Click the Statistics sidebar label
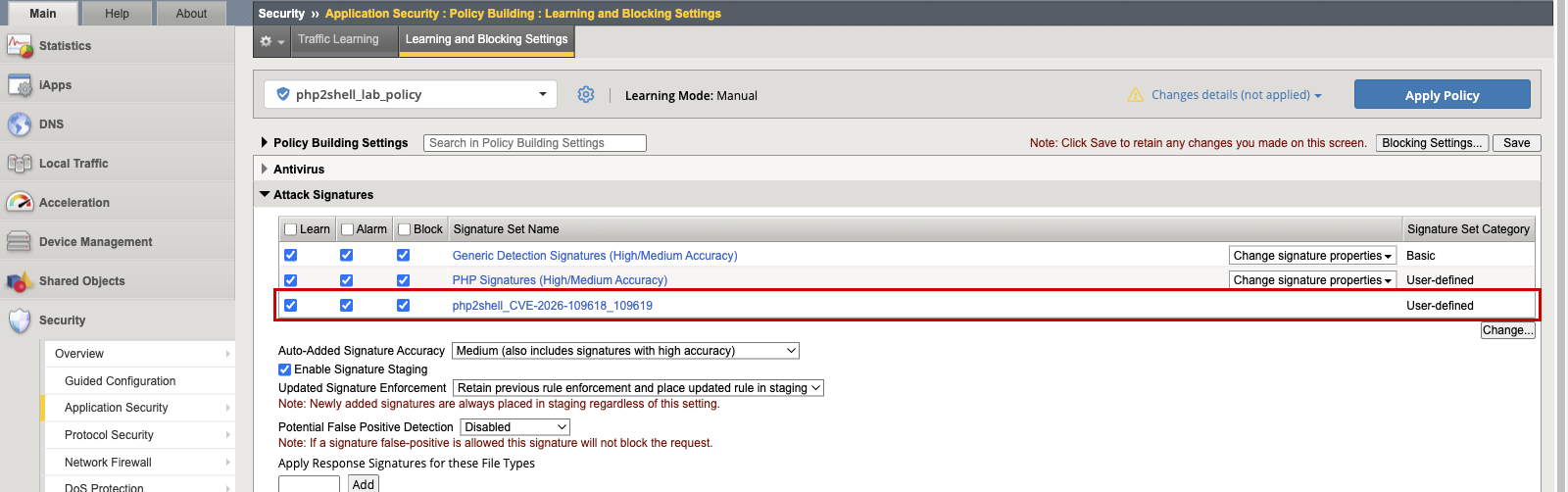The height and width of the screenshot is (492, 1568). [x=65, y=46]
